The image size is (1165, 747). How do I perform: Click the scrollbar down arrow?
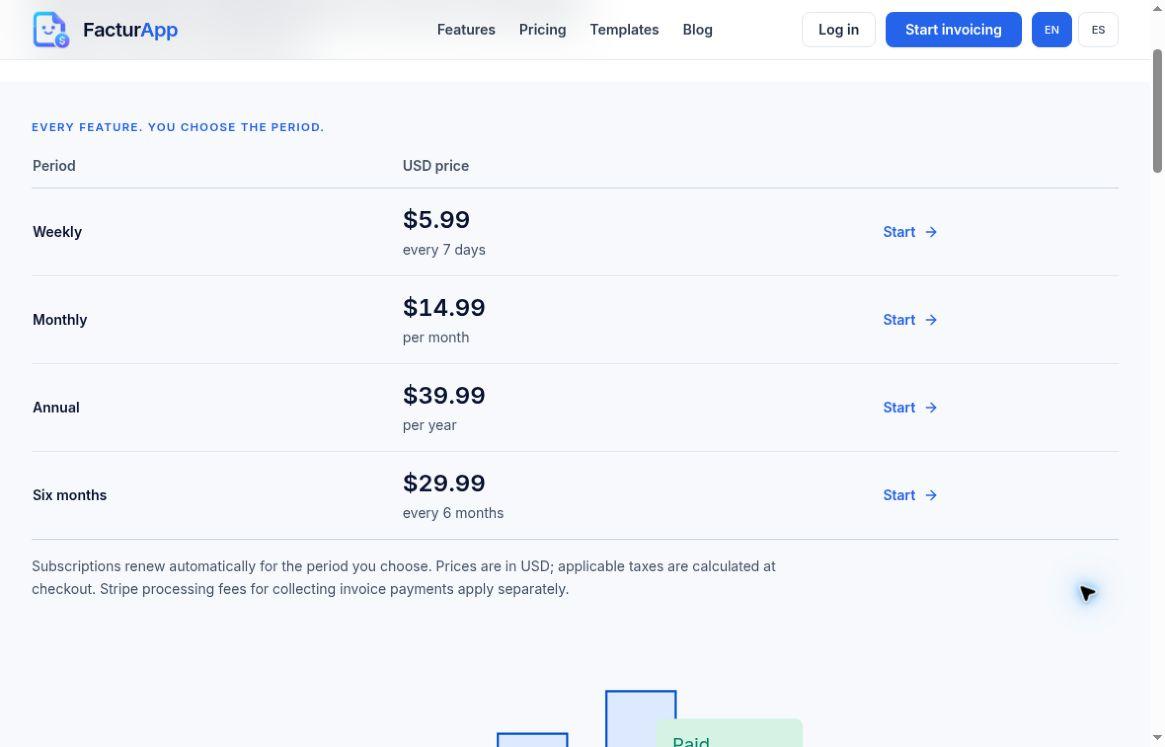click(x=1157, y=738)
